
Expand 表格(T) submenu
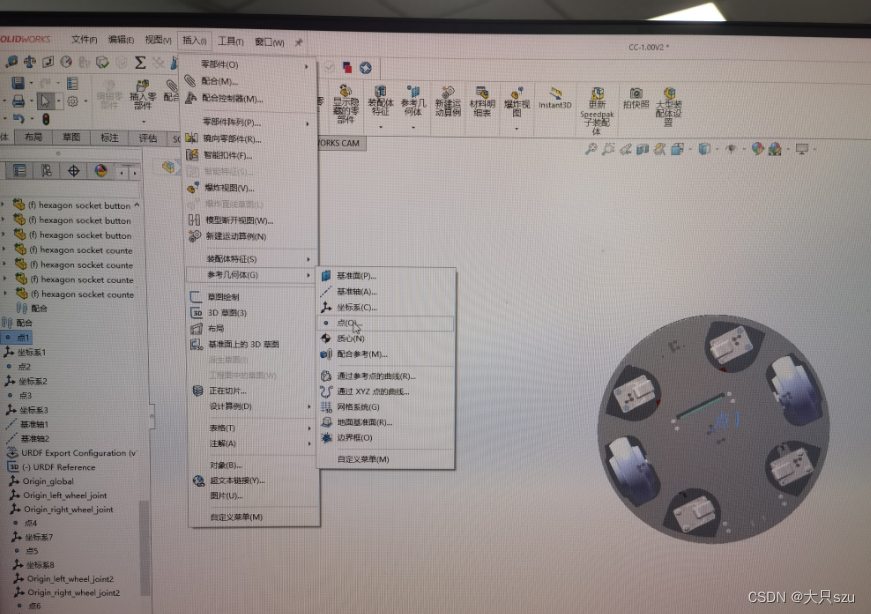252,428
